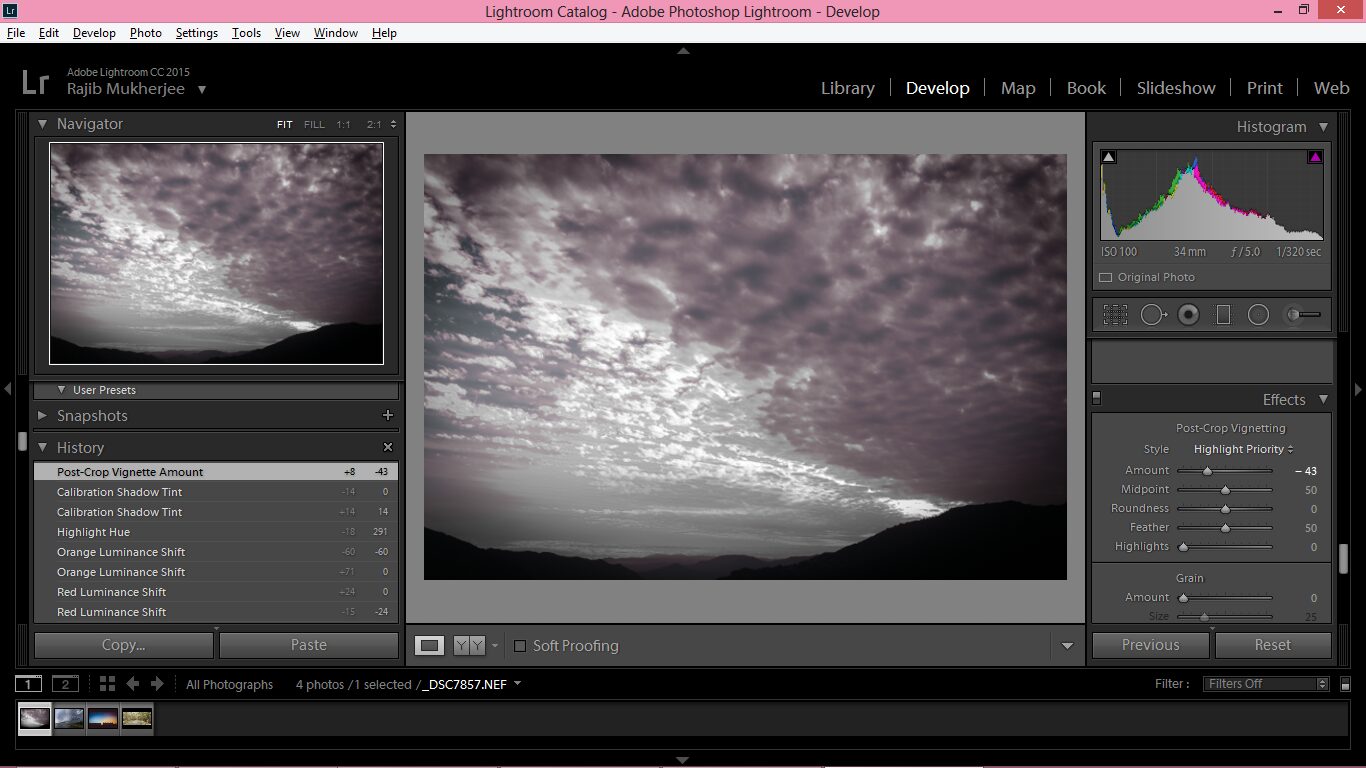This screenshot has width=1366, height=768.
Task: Switch to the Slideshow module
Action: coord(1176,88)
